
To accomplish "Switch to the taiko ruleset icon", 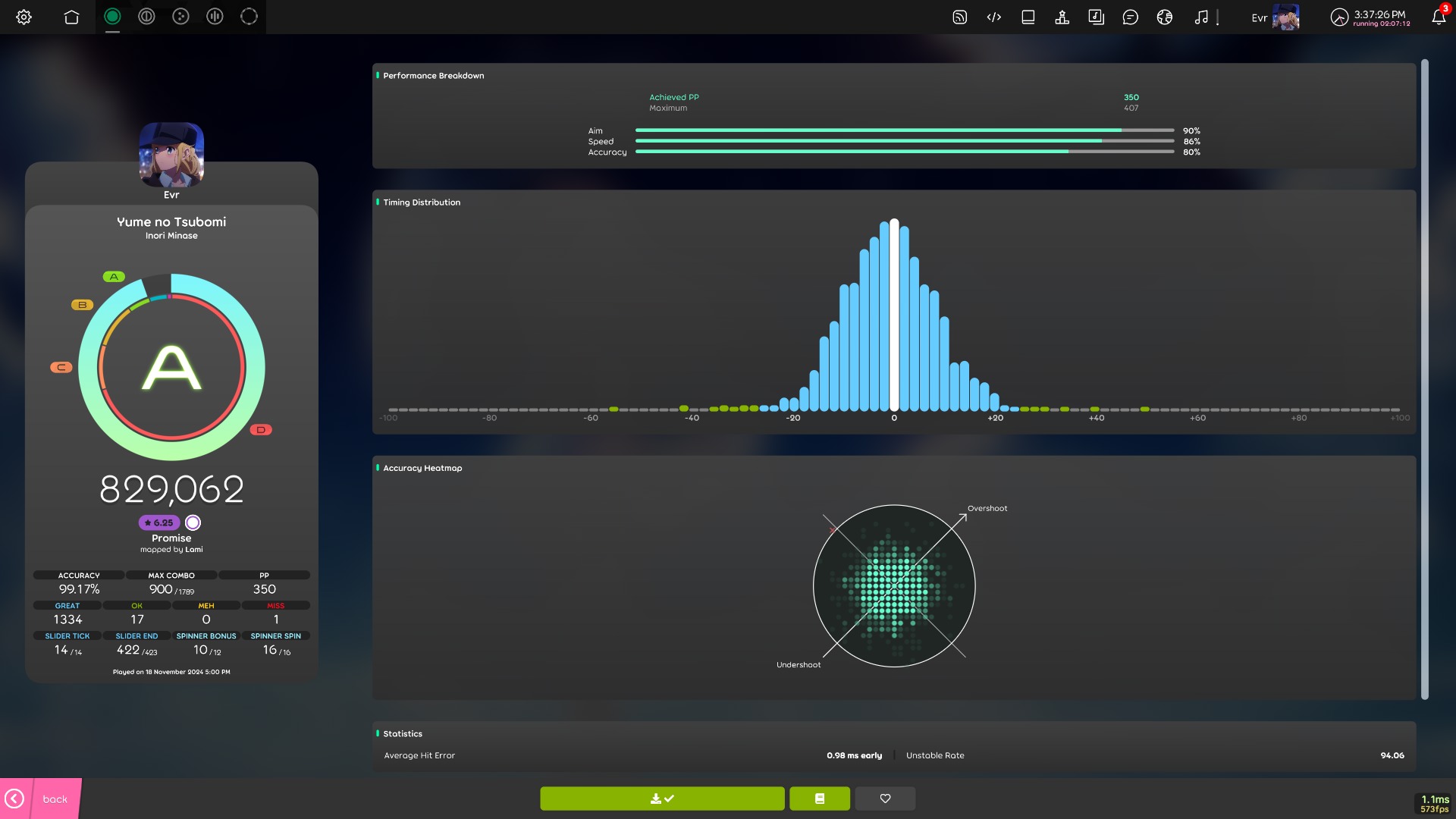I will point(146,17).
